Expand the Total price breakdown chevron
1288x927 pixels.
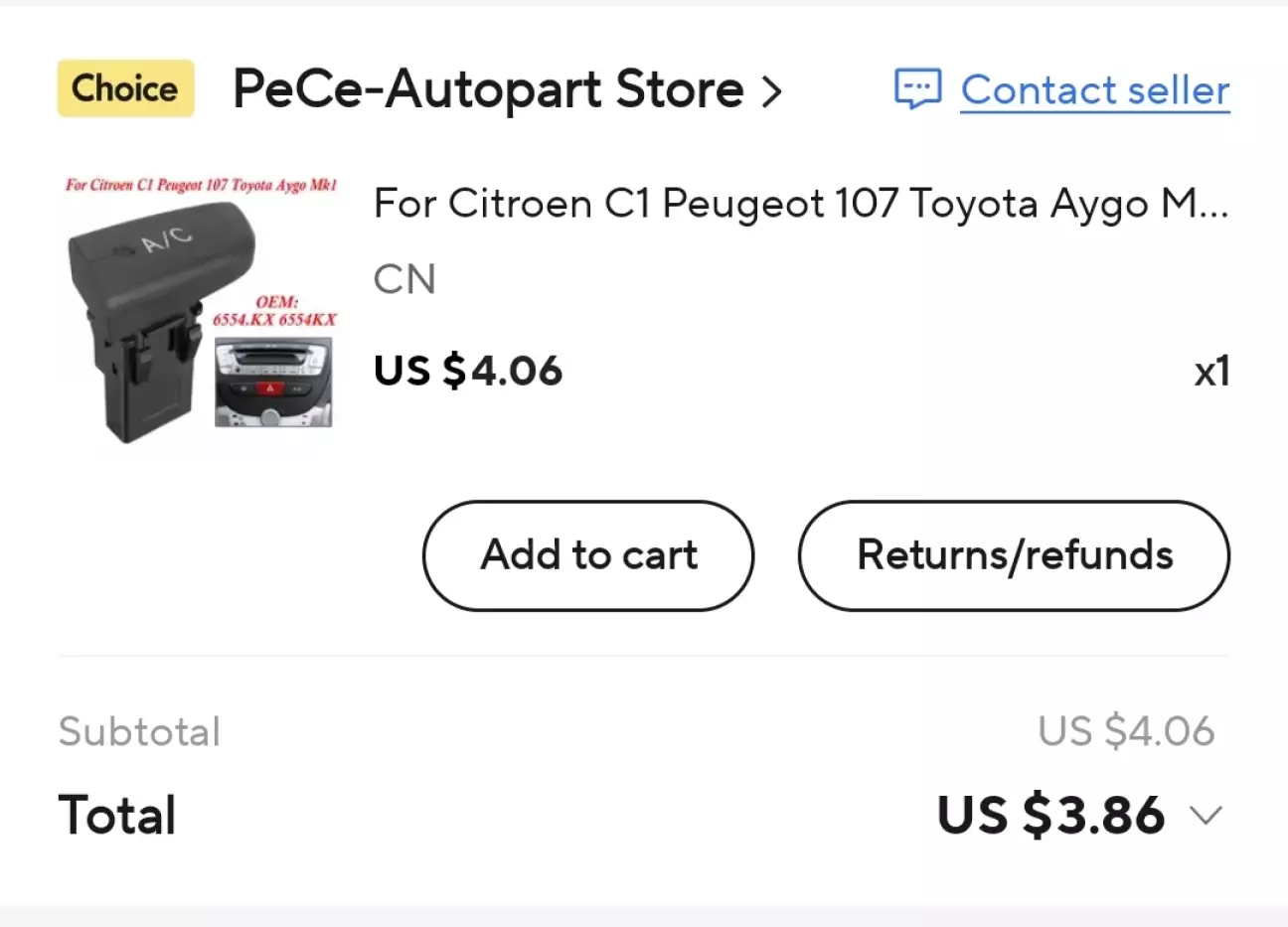pos(1207,816)
